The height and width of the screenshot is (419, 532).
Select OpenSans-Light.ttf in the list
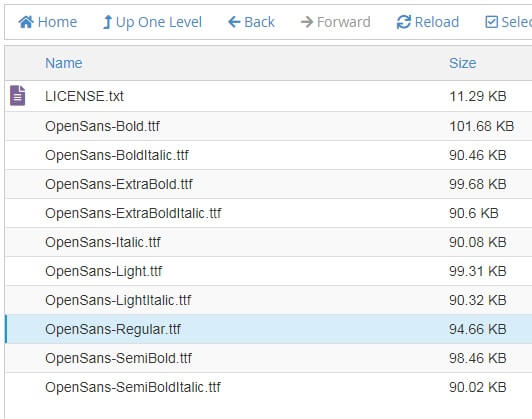[x=269, y=271]
